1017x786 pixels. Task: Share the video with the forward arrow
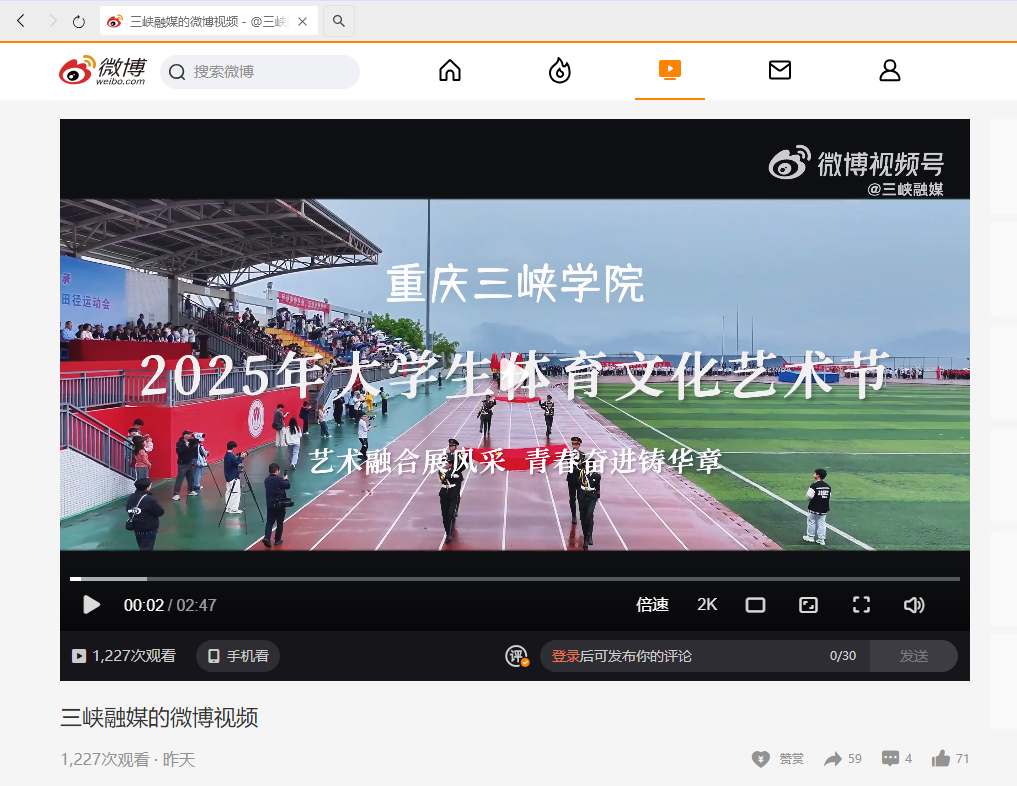point(832,759)
